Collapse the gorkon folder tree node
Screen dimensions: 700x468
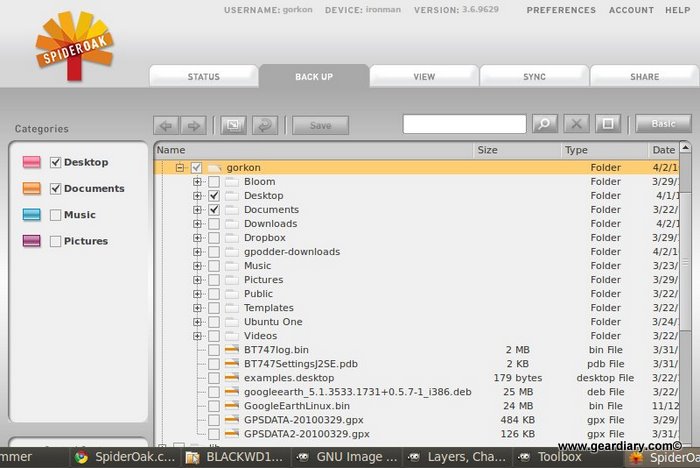pos(179,167)
